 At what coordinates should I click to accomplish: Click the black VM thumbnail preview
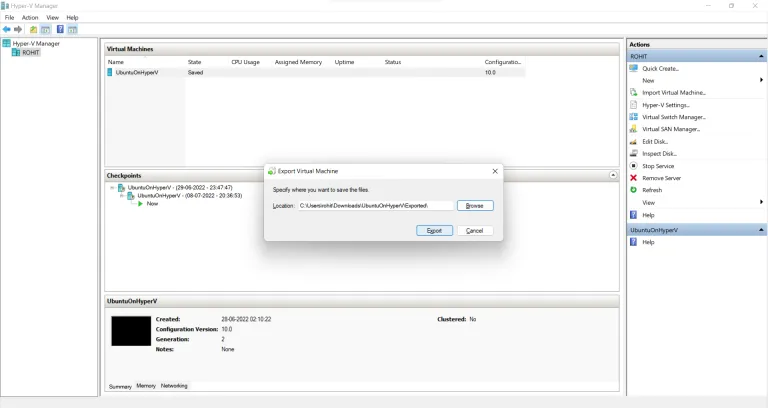131,331
